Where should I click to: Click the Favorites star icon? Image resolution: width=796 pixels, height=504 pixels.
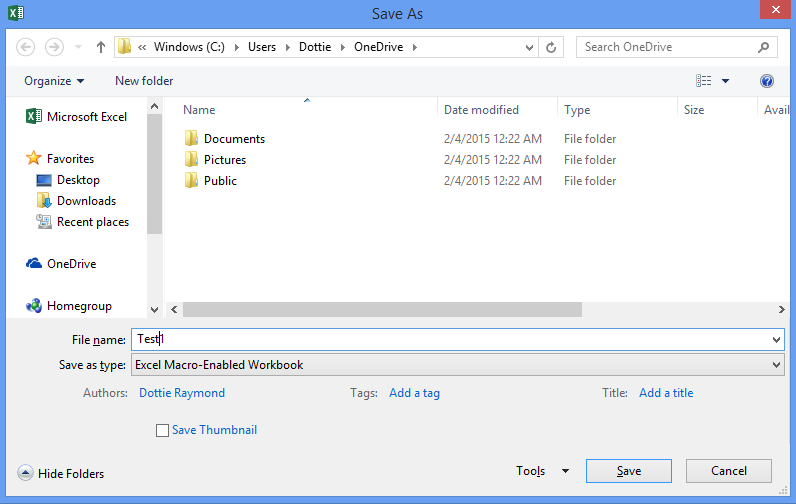(x=34, y=158)
